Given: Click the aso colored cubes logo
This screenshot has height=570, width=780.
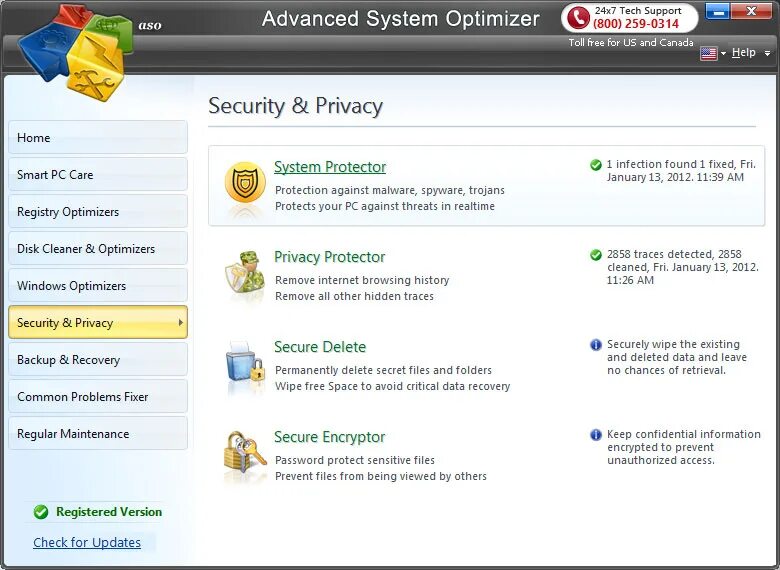Looking at the screenshot, I should pyautogui.click(x=76, y=52).
